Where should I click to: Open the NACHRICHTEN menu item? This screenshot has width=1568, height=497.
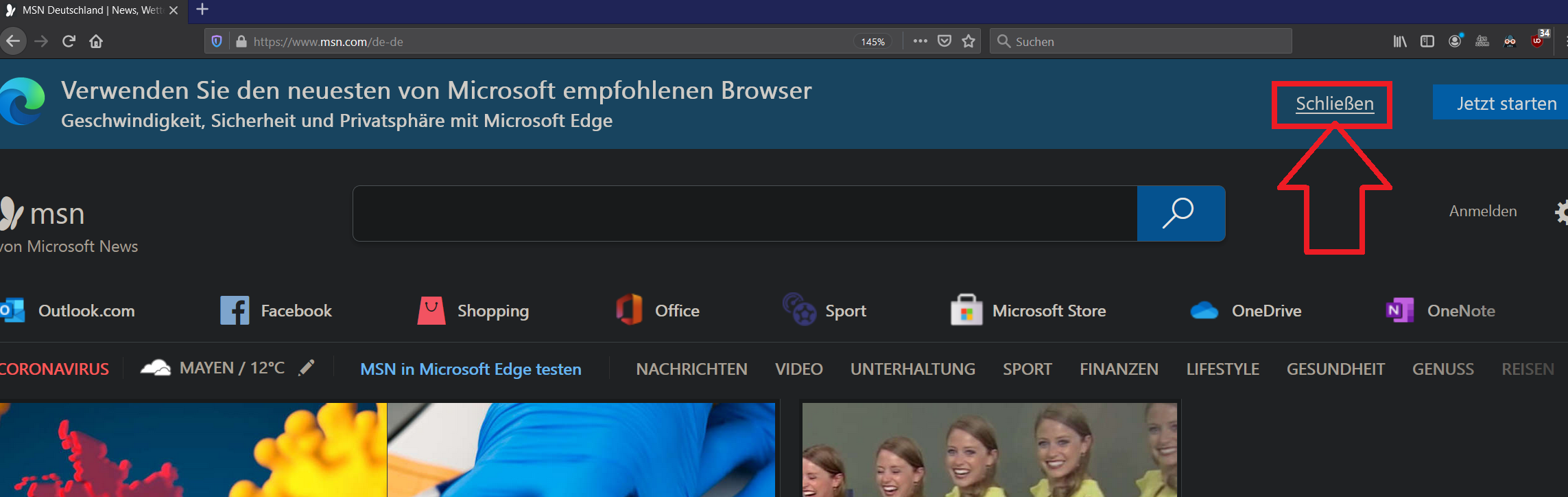pyautogui.click(x=691, y=369)
